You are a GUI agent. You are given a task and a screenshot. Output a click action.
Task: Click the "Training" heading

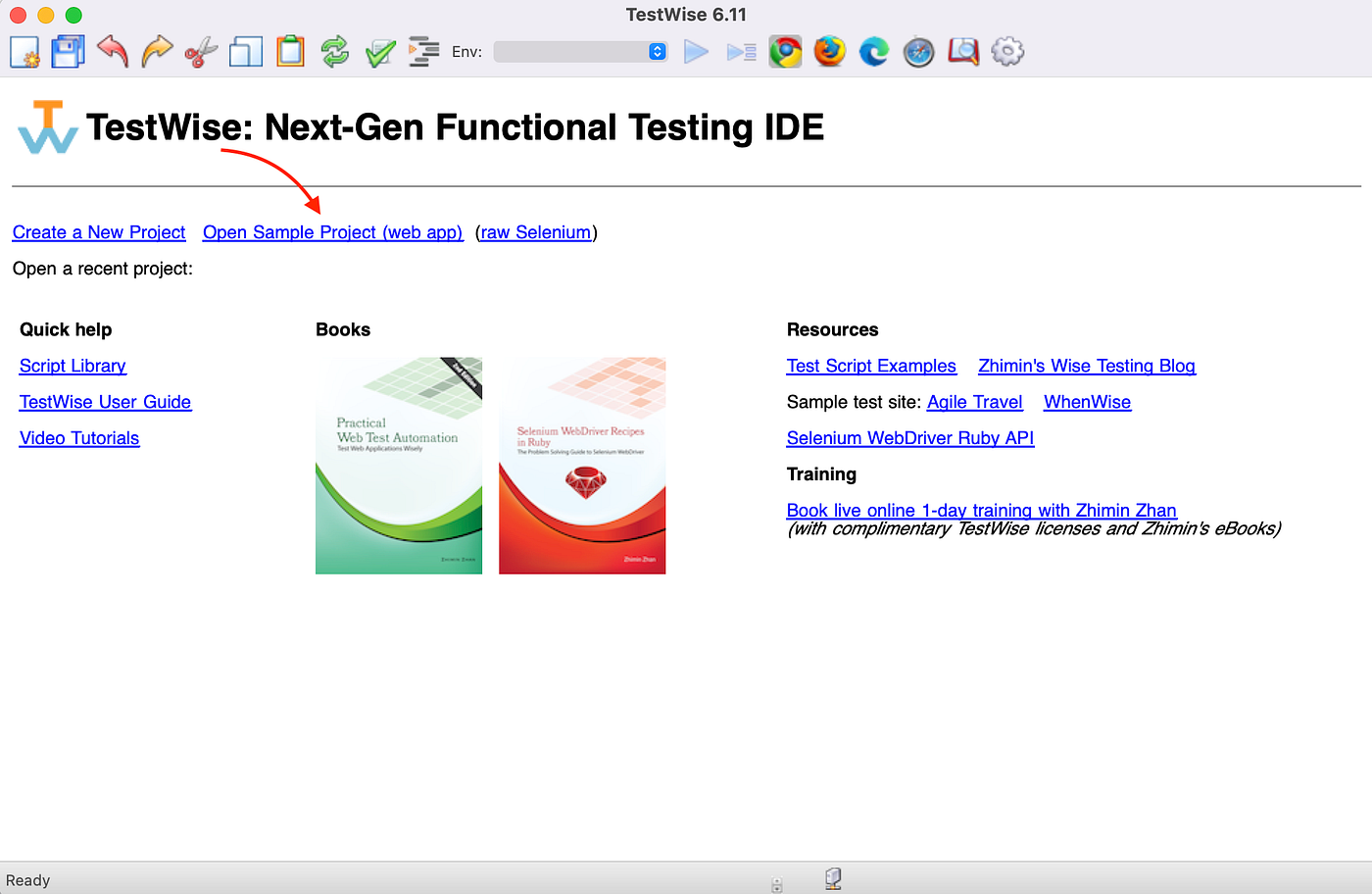[x=821, y=474]
